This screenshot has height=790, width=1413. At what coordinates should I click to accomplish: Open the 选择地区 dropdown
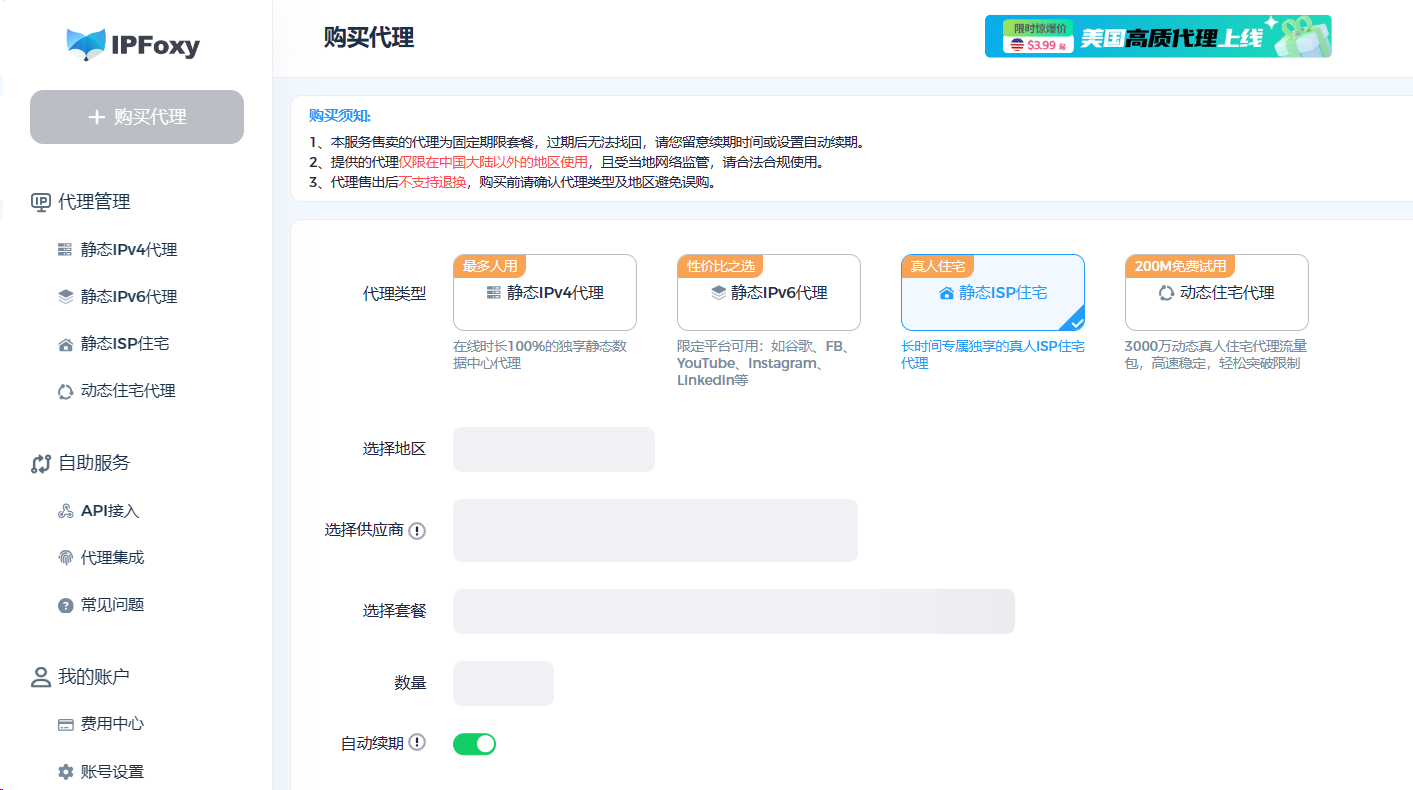[553, 449]
